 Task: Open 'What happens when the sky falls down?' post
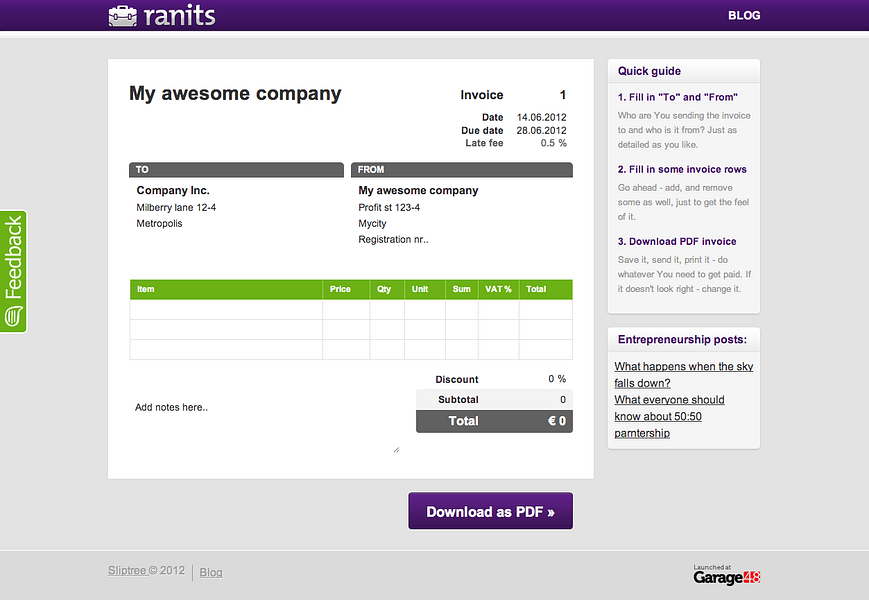coord(683,375)
